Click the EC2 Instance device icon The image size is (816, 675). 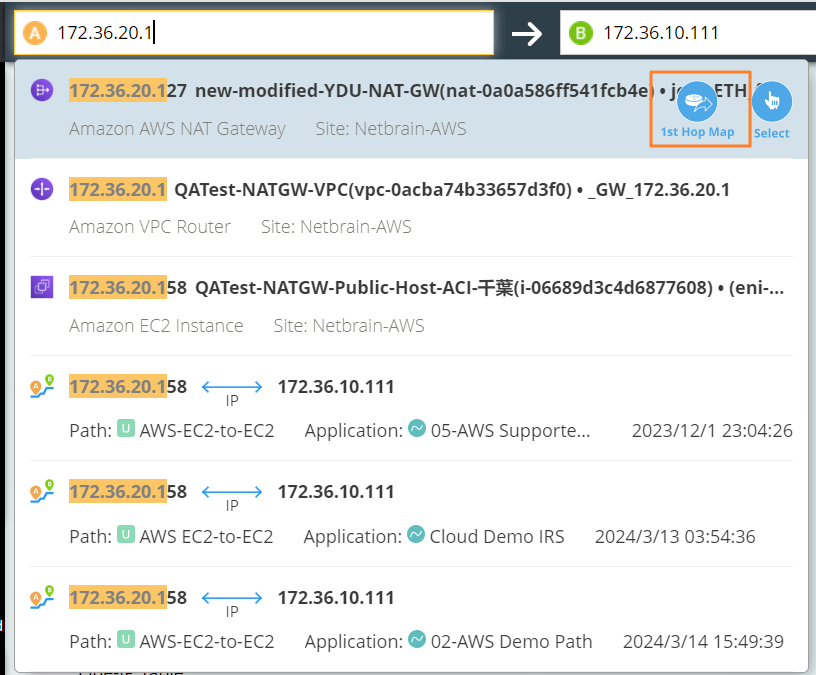click(x=42, y=287)
